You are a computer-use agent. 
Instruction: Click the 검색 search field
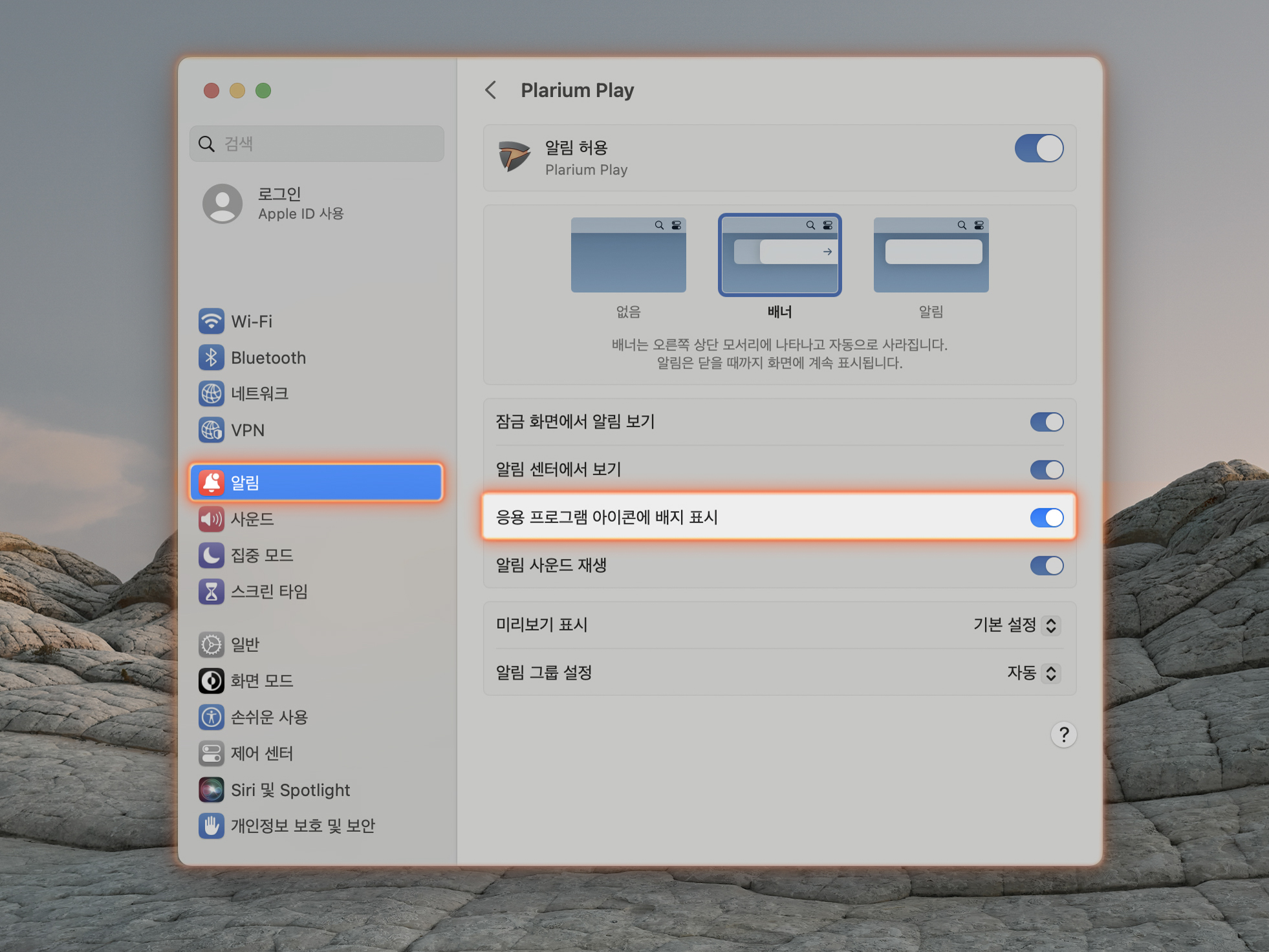(x=317, y=144)
